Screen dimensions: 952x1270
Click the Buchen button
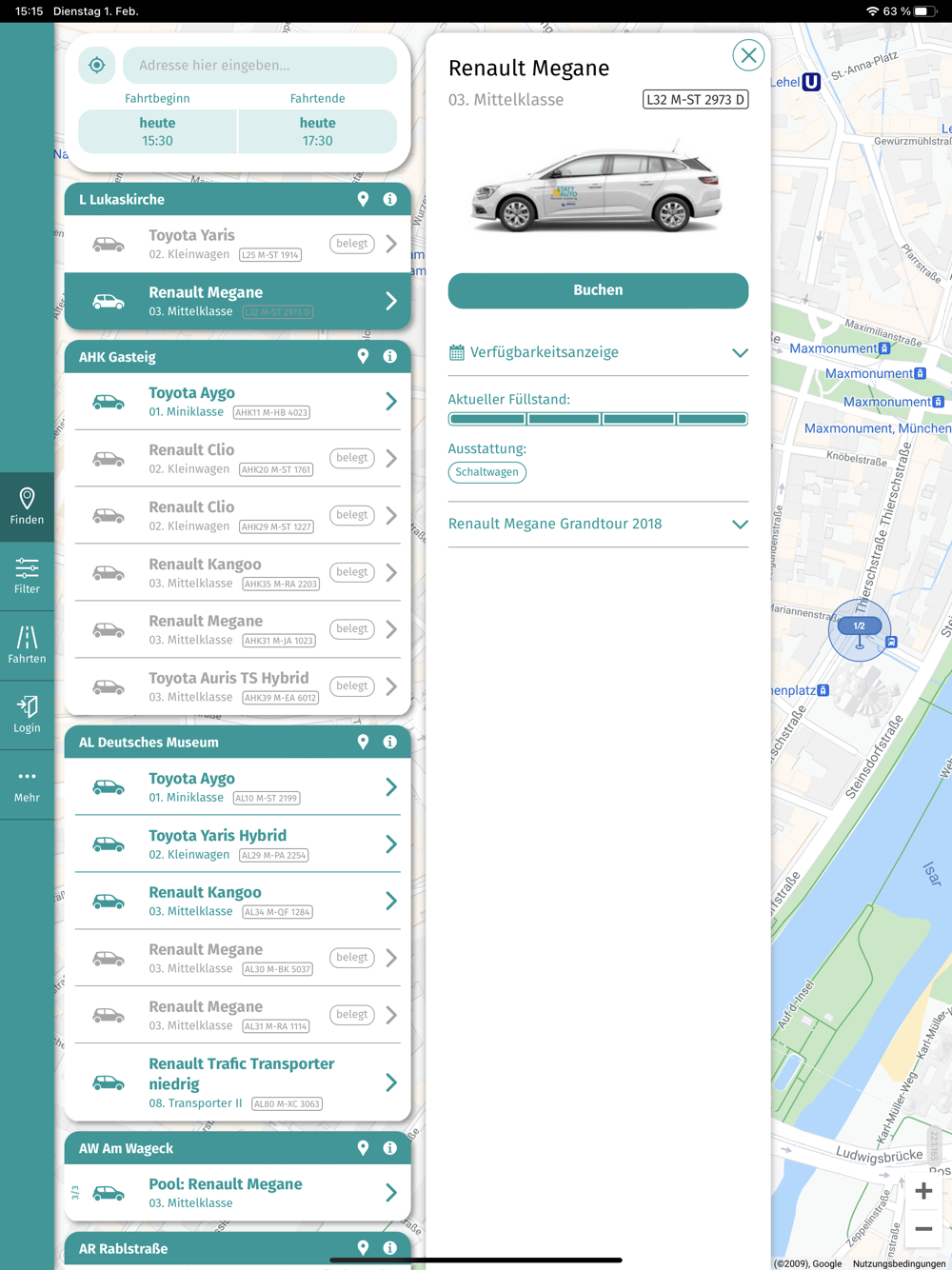[598, 290]
